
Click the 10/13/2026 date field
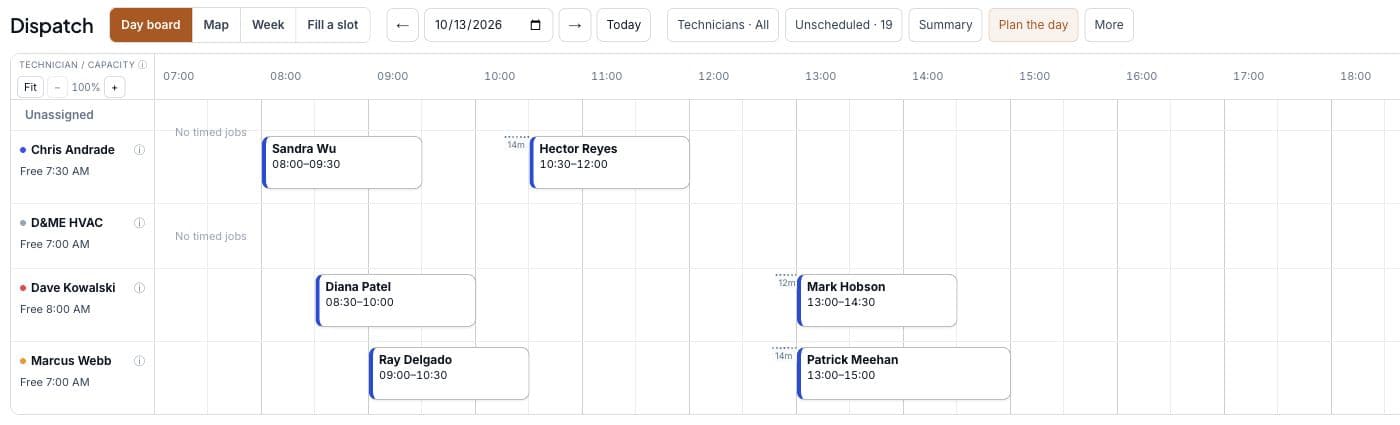point(489,25)
